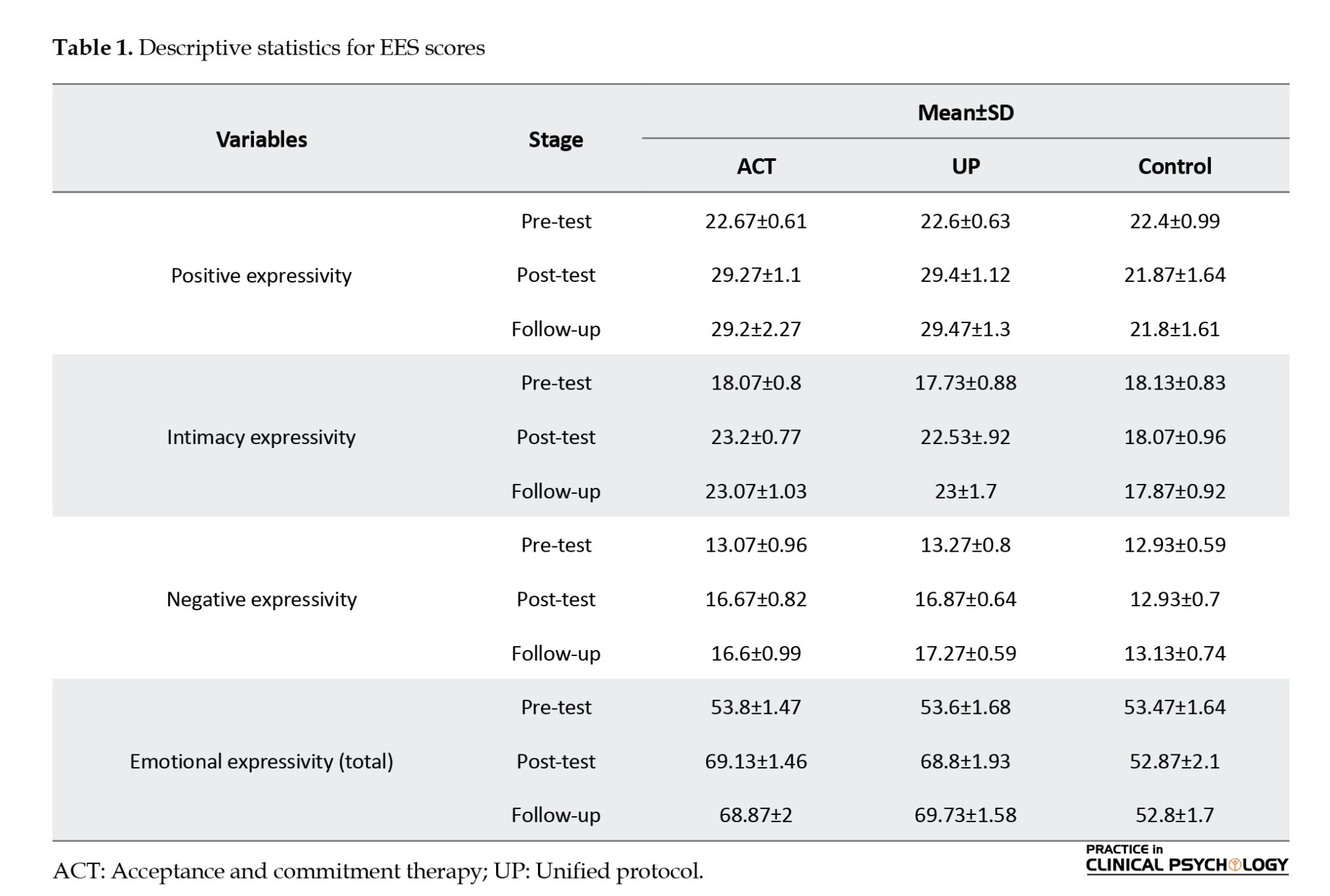This screenshot has height=896, width=1330.
Task: Click the 23±1.7 UP follow-up value
Action: coord(965,491)
